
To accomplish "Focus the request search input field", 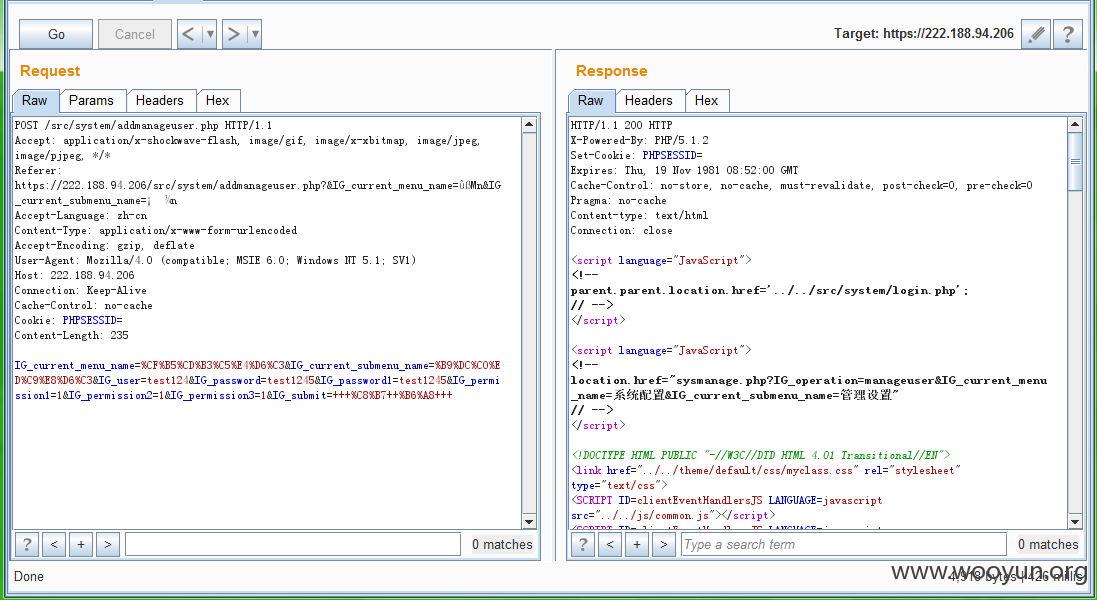I will point(293,544).
